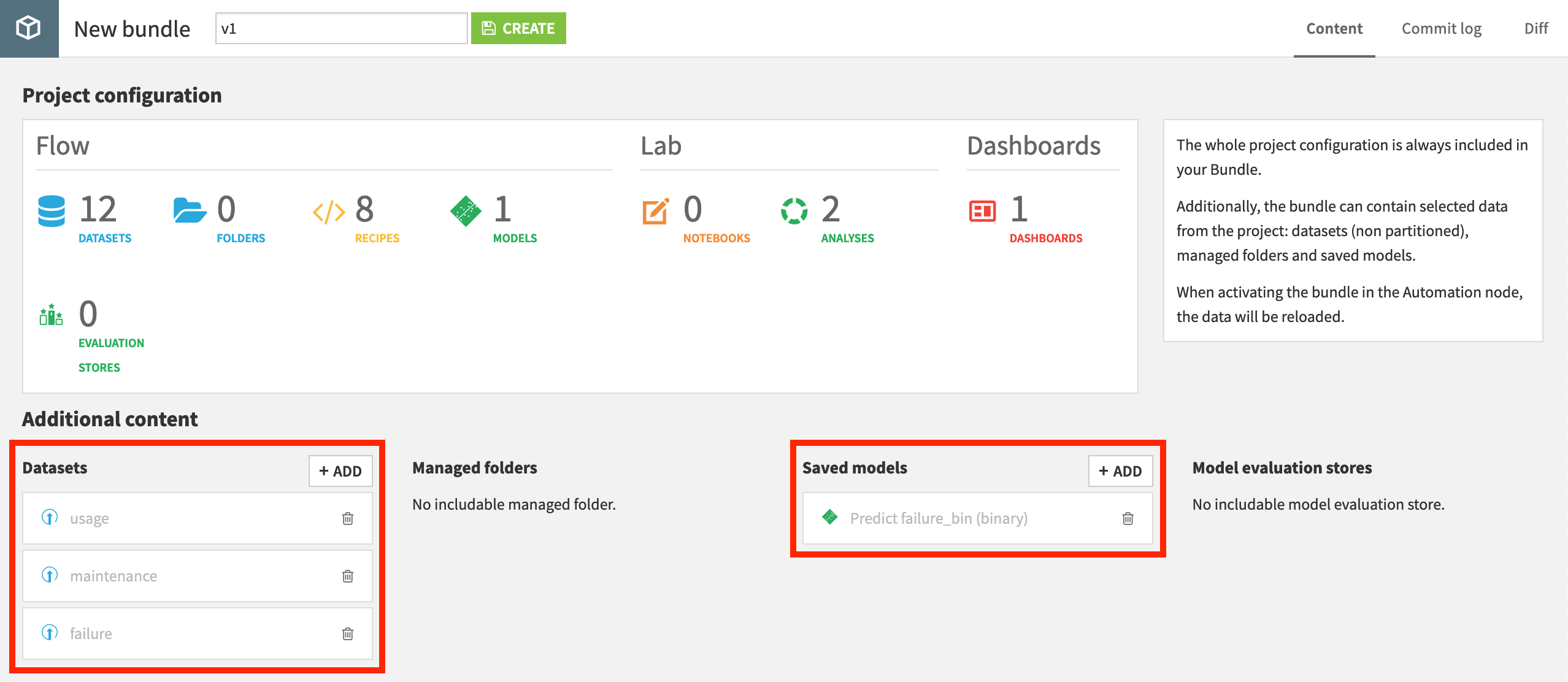The image size is (1568, 682).
Task: Remove the maintenance dataset via trash icon
Action: click(x=348, y=576)
